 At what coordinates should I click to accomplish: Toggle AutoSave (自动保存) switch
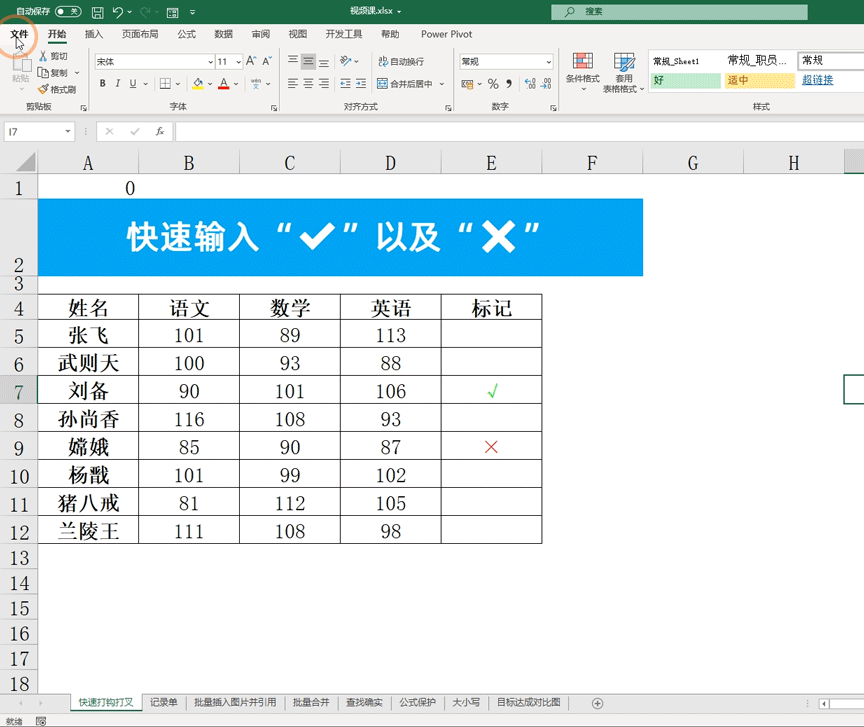[68, 12]
